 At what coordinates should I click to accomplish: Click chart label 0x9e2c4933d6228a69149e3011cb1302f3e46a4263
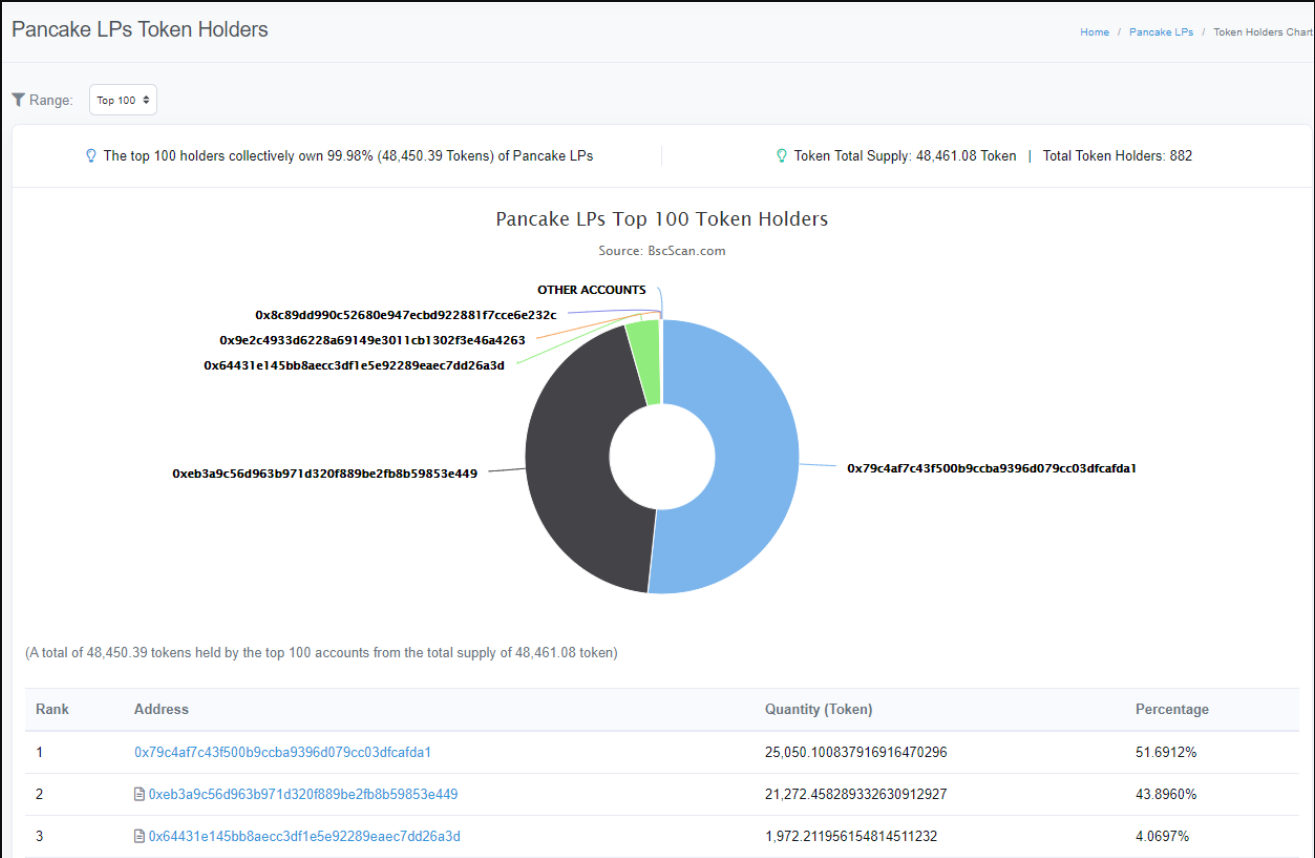[372, 340]
